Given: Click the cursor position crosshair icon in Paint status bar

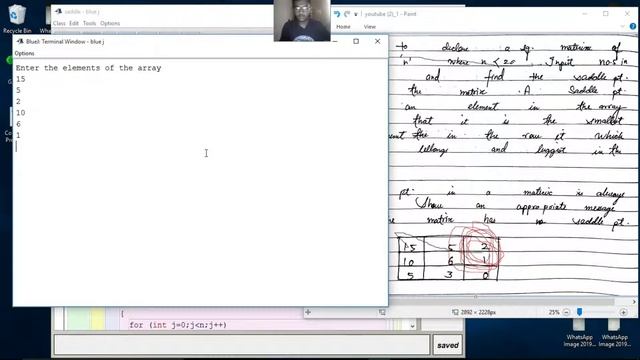Looking at the screenshot, I should (308, 312).
